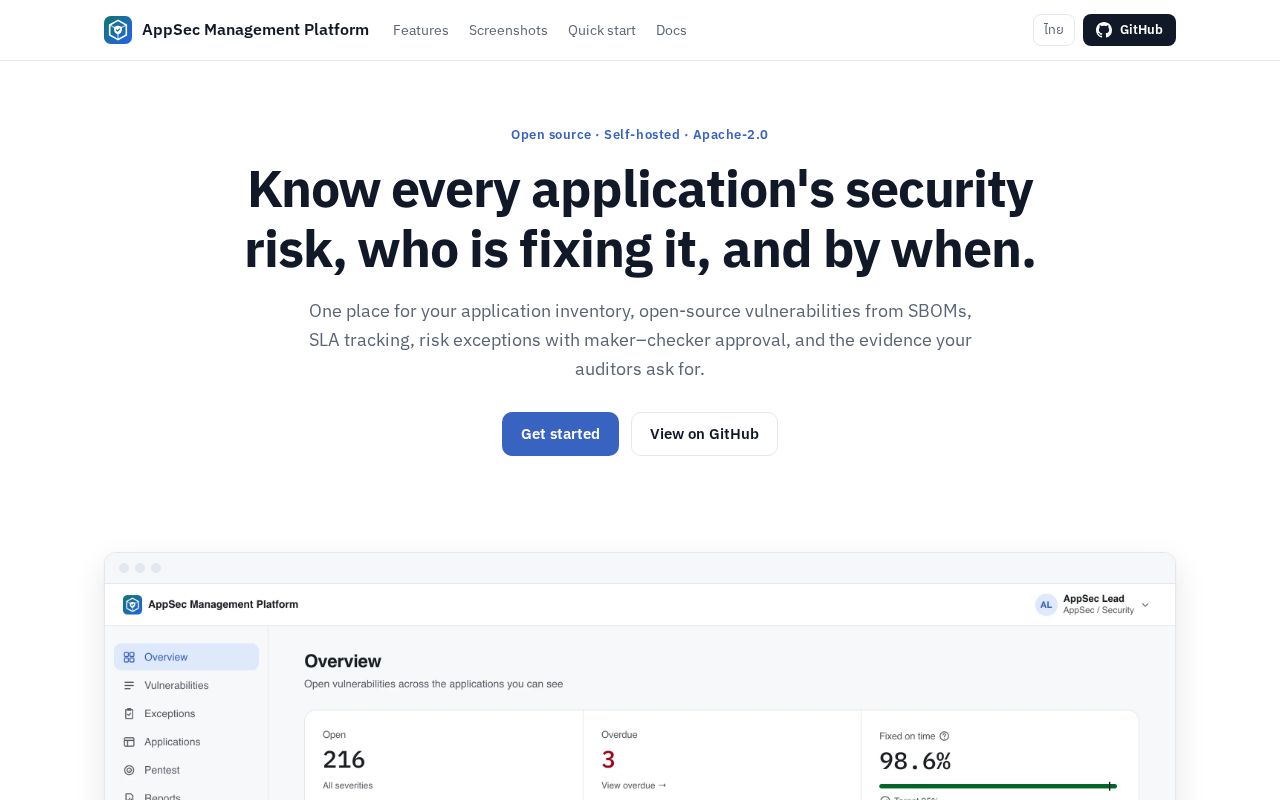The image size is (1280, 800).
Task: Go to the Screenshots nav item
Action: click(x=508, y=30)
